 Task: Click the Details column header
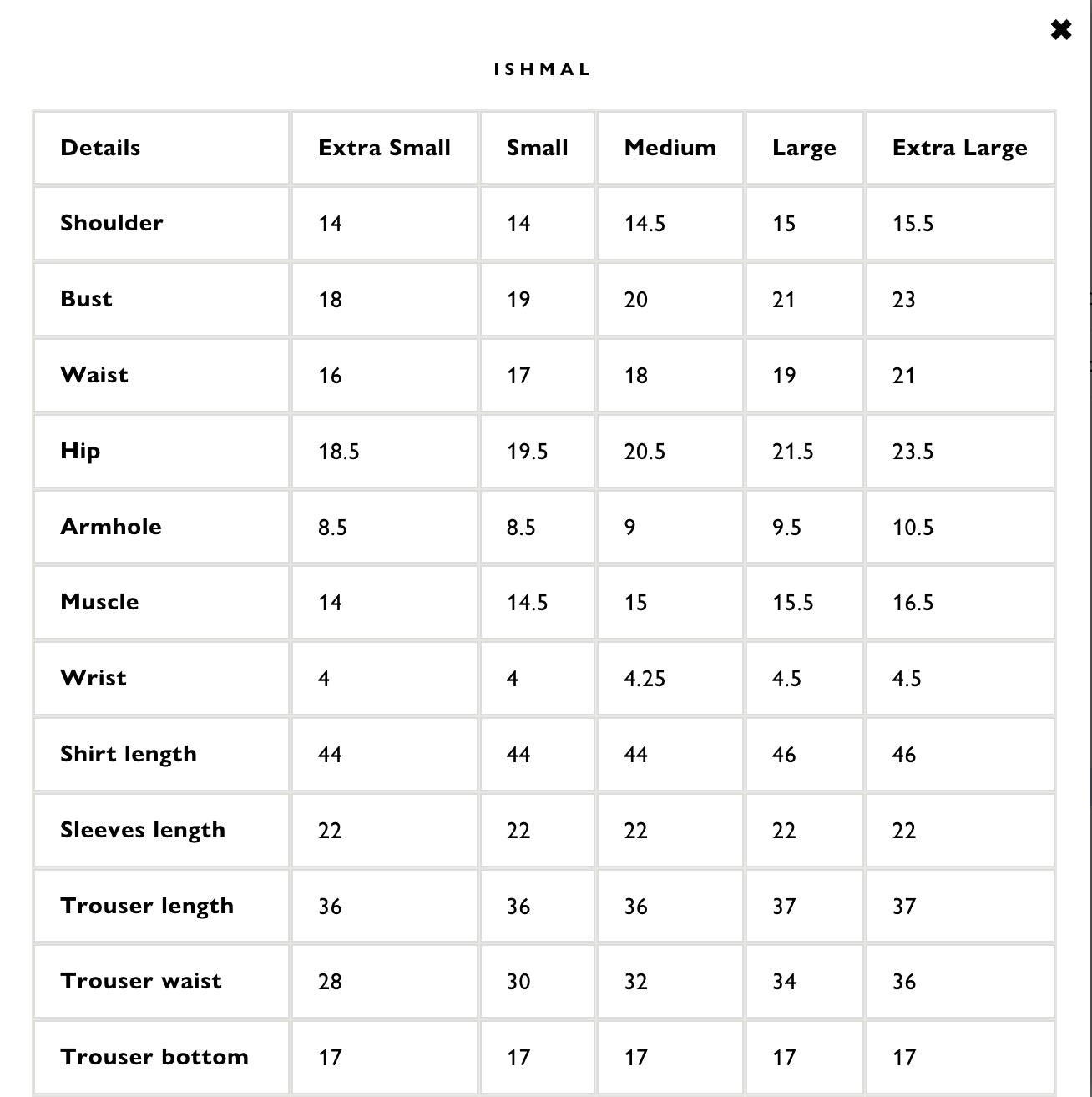pyautogui.click(x=100, y=148)
